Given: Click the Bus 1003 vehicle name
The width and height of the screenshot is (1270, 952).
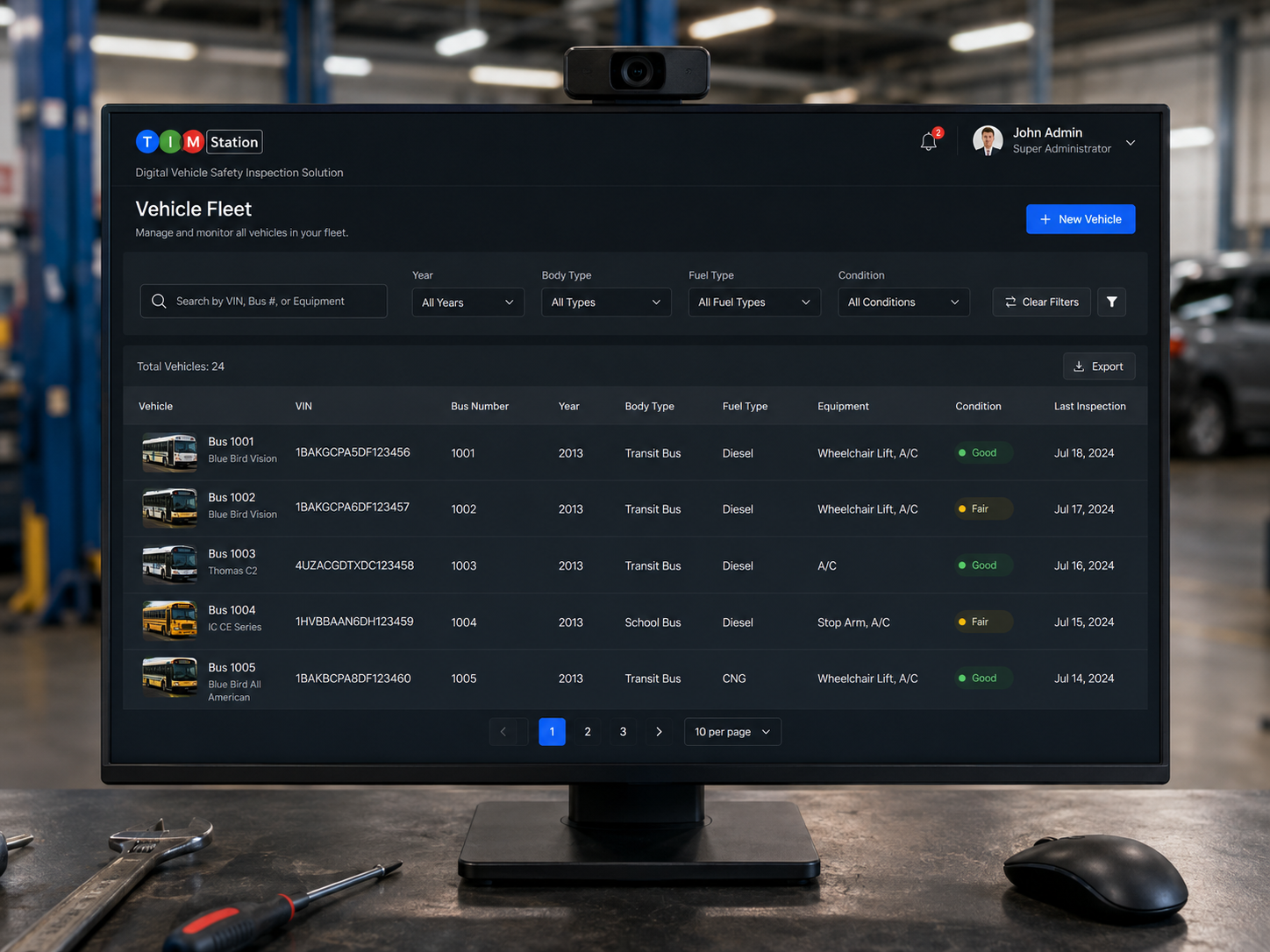Looking at the screenshot, I should [232, 554].
